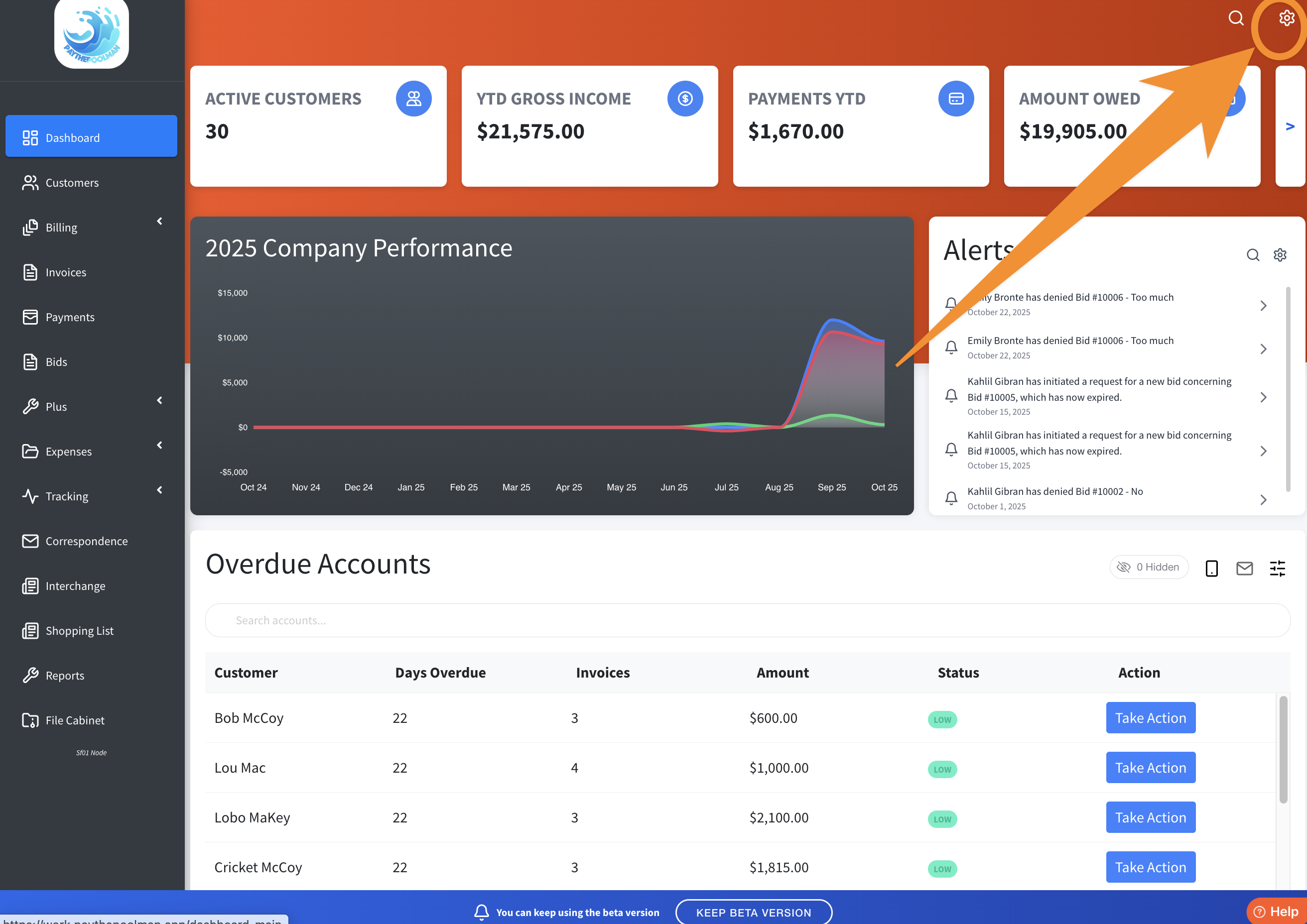
Task: Open the Alerts panel settings gear
Action: tap(1280, 255)
